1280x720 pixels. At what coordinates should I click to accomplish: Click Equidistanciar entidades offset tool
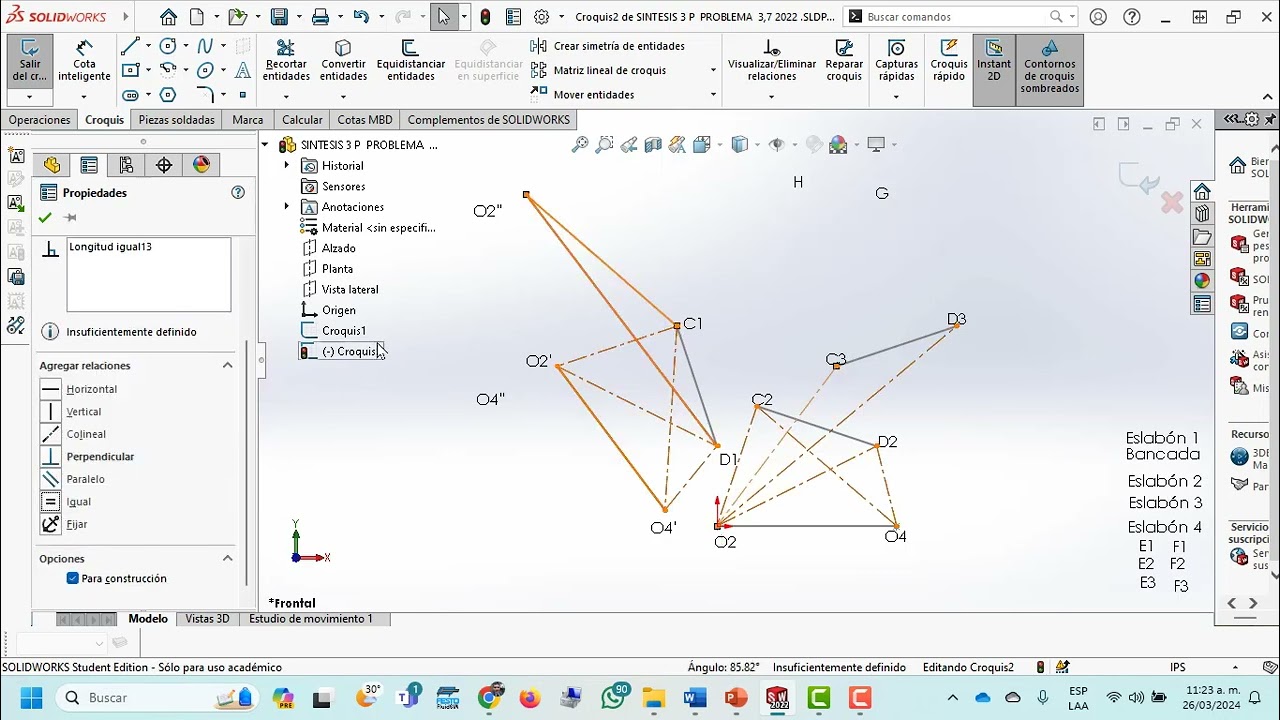(410, 61)
